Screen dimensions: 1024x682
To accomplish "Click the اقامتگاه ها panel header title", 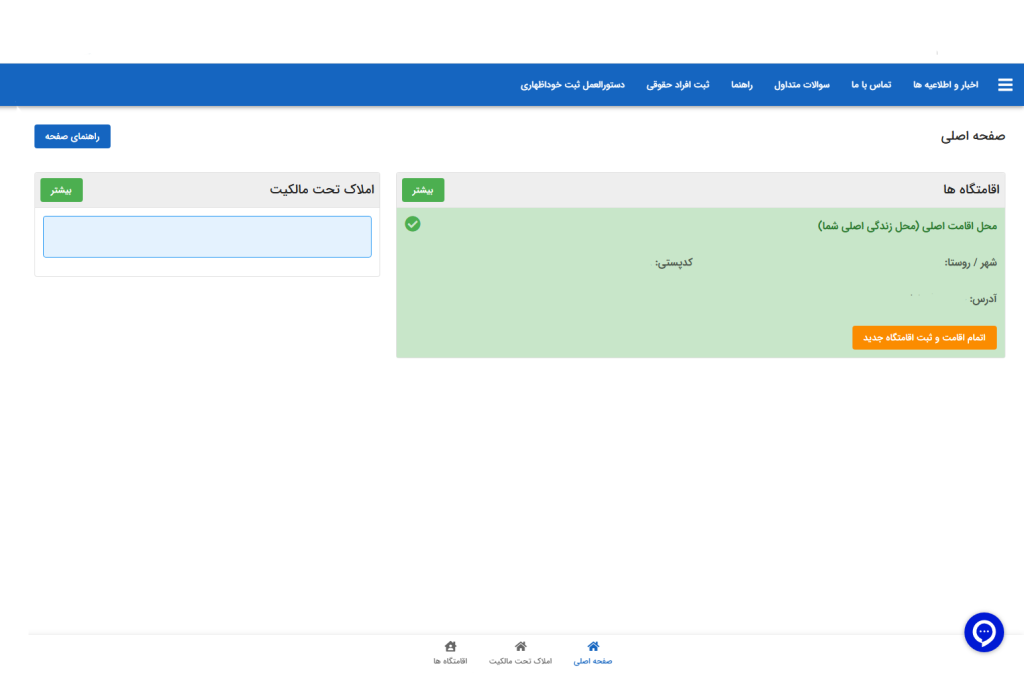I will 971,189.
